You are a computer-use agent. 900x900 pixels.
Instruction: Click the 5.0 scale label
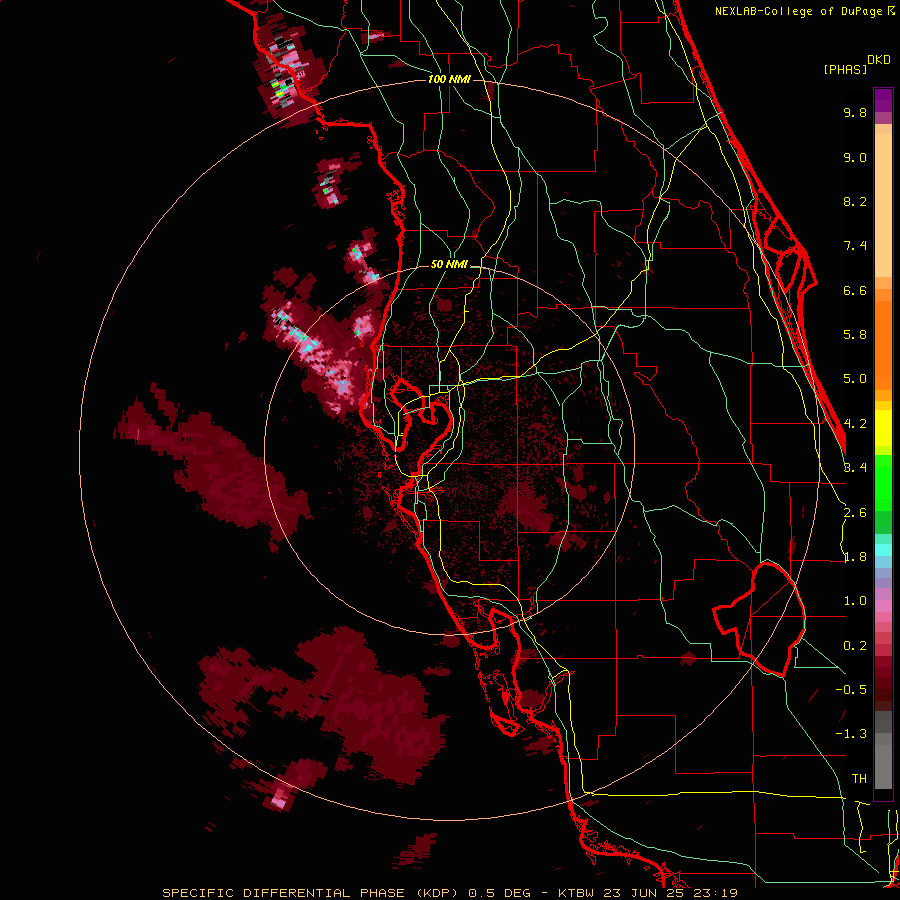[855, 379]
